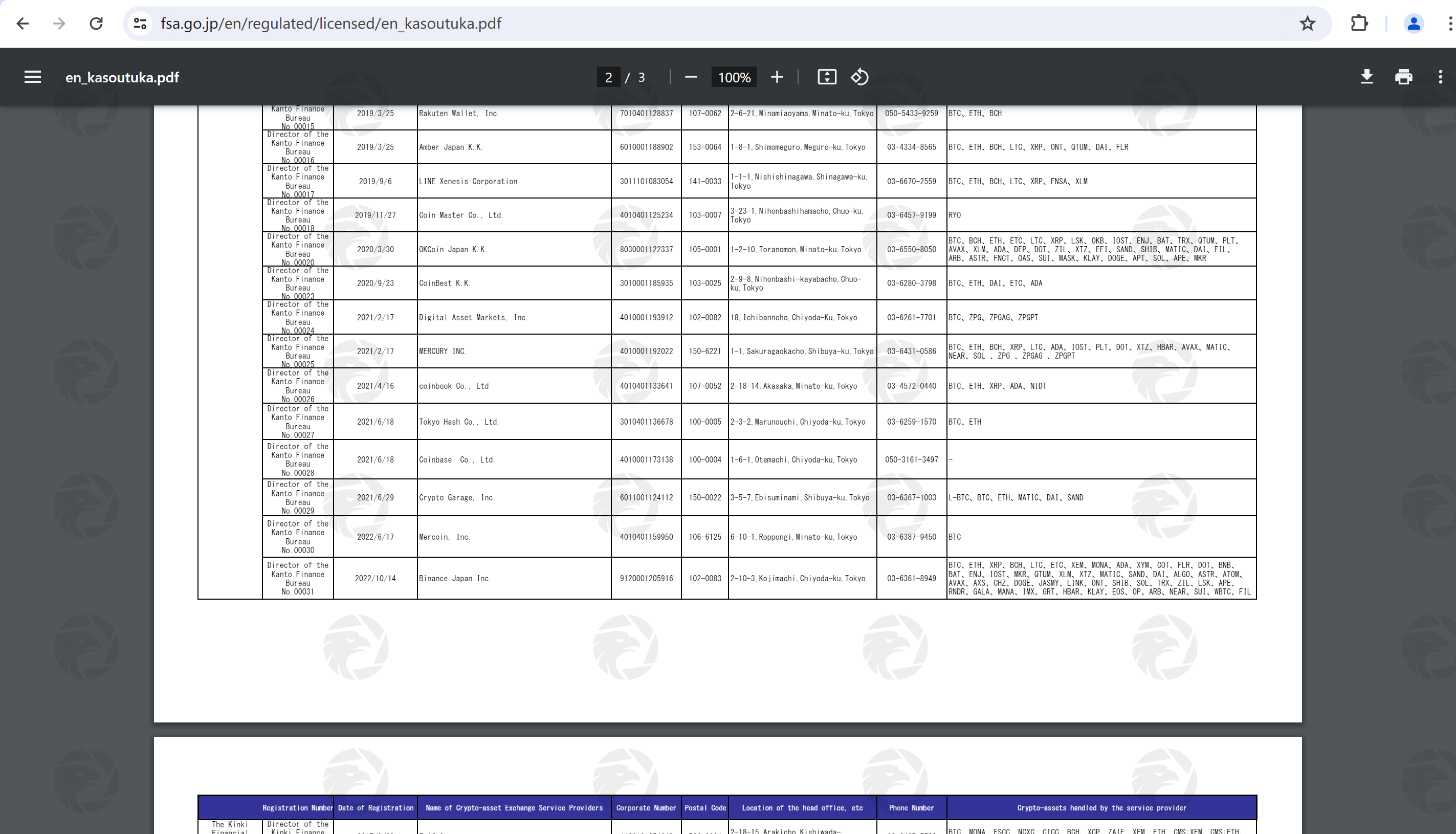Viewport: 1456px width, 834px height.
Task: Rotate the PDF counterclockwise
Action: pos(859,77)
